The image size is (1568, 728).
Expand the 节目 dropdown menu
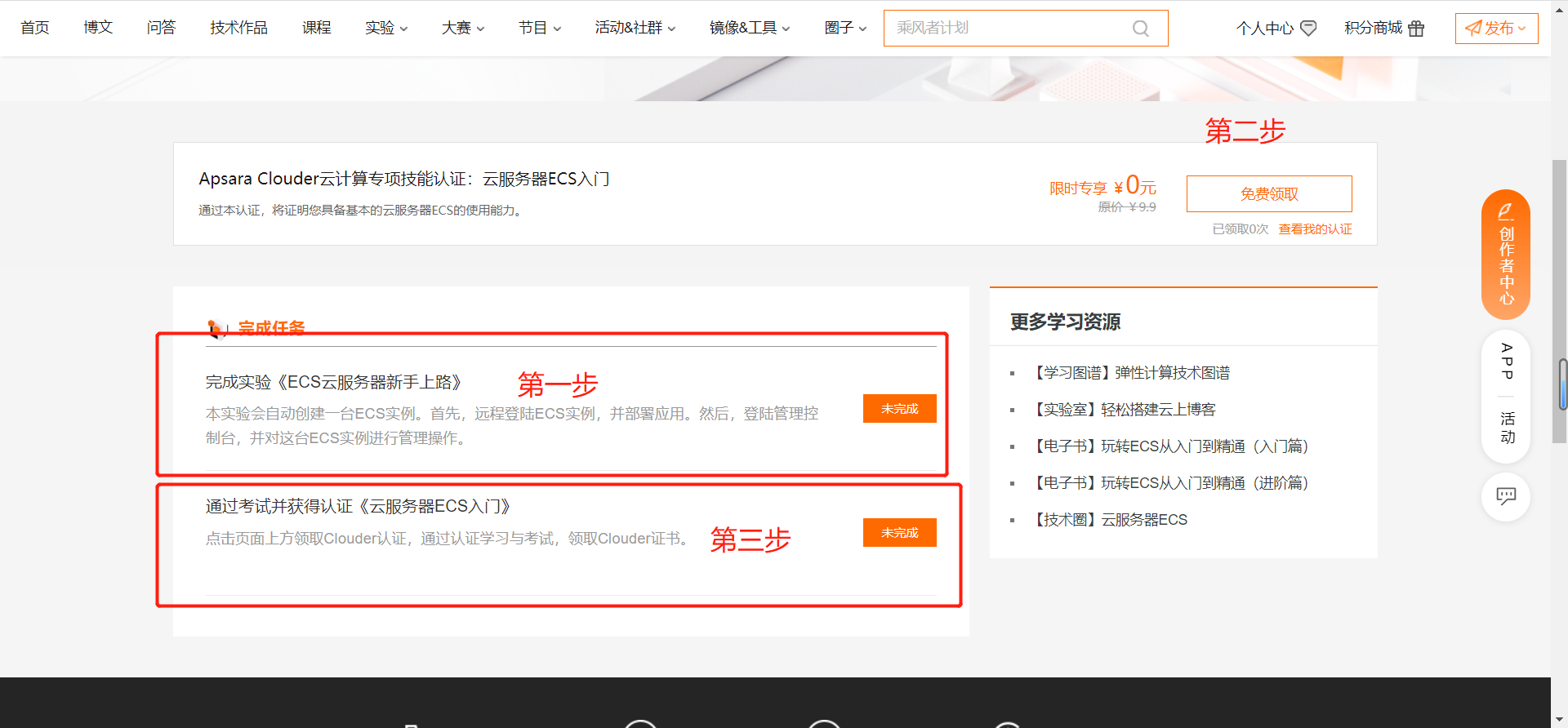(x=540, y=28)
